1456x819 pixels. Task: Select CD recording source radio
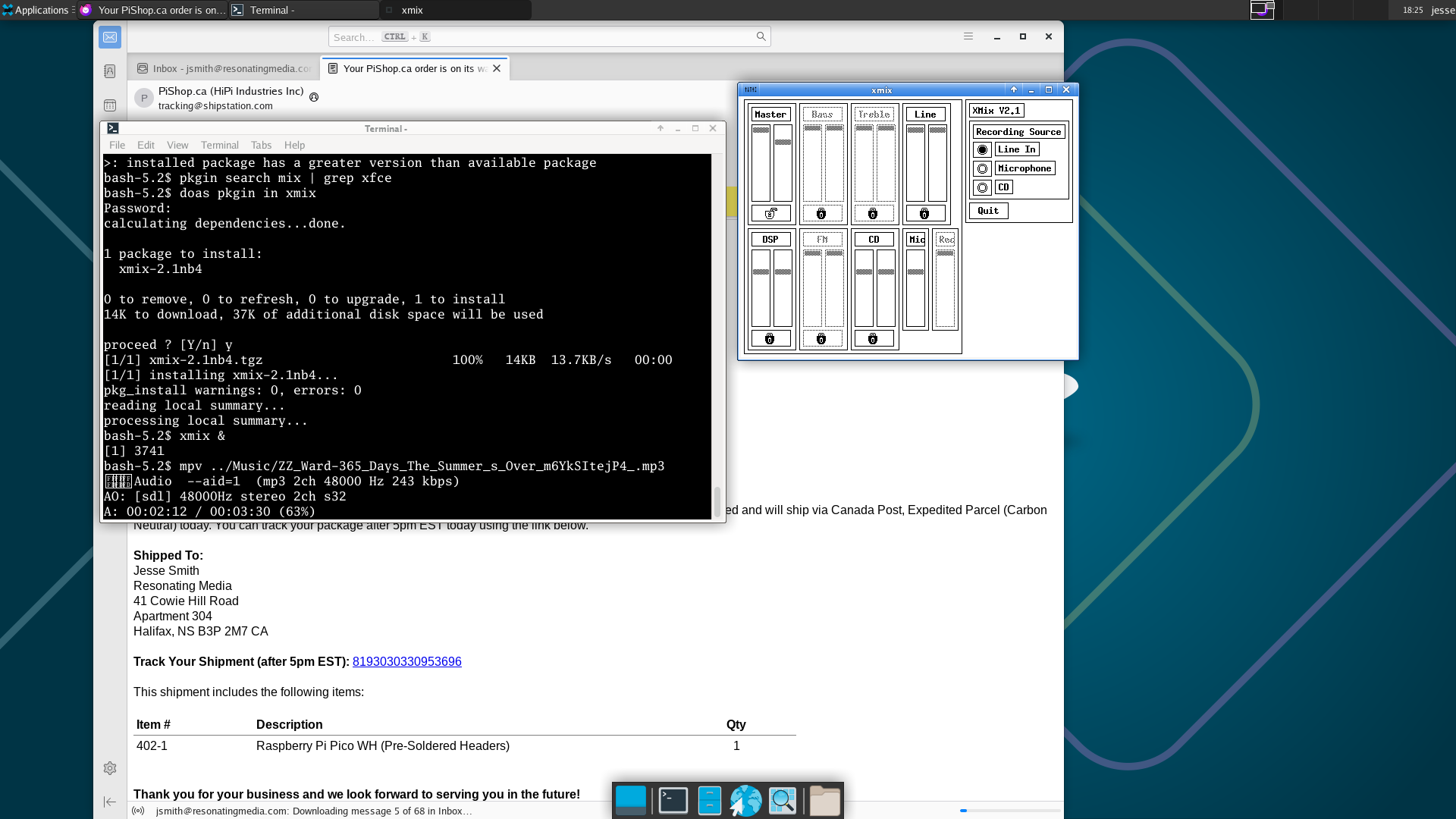(x=983, y=187)
